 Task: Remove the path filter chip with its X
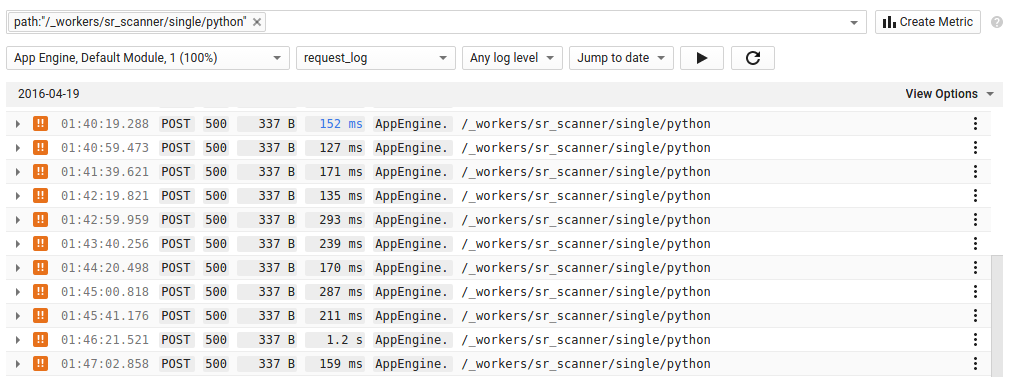(x=257, y=22)
